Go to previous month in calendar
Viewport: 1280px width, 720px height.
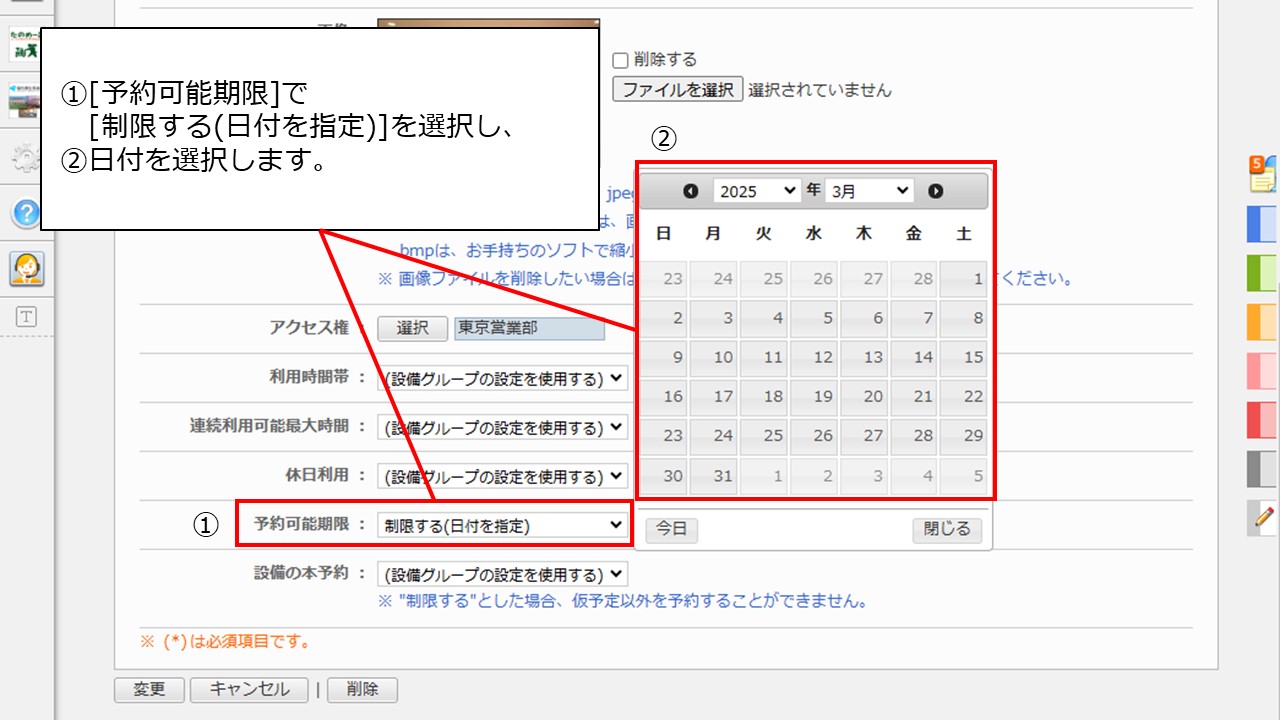690,191
